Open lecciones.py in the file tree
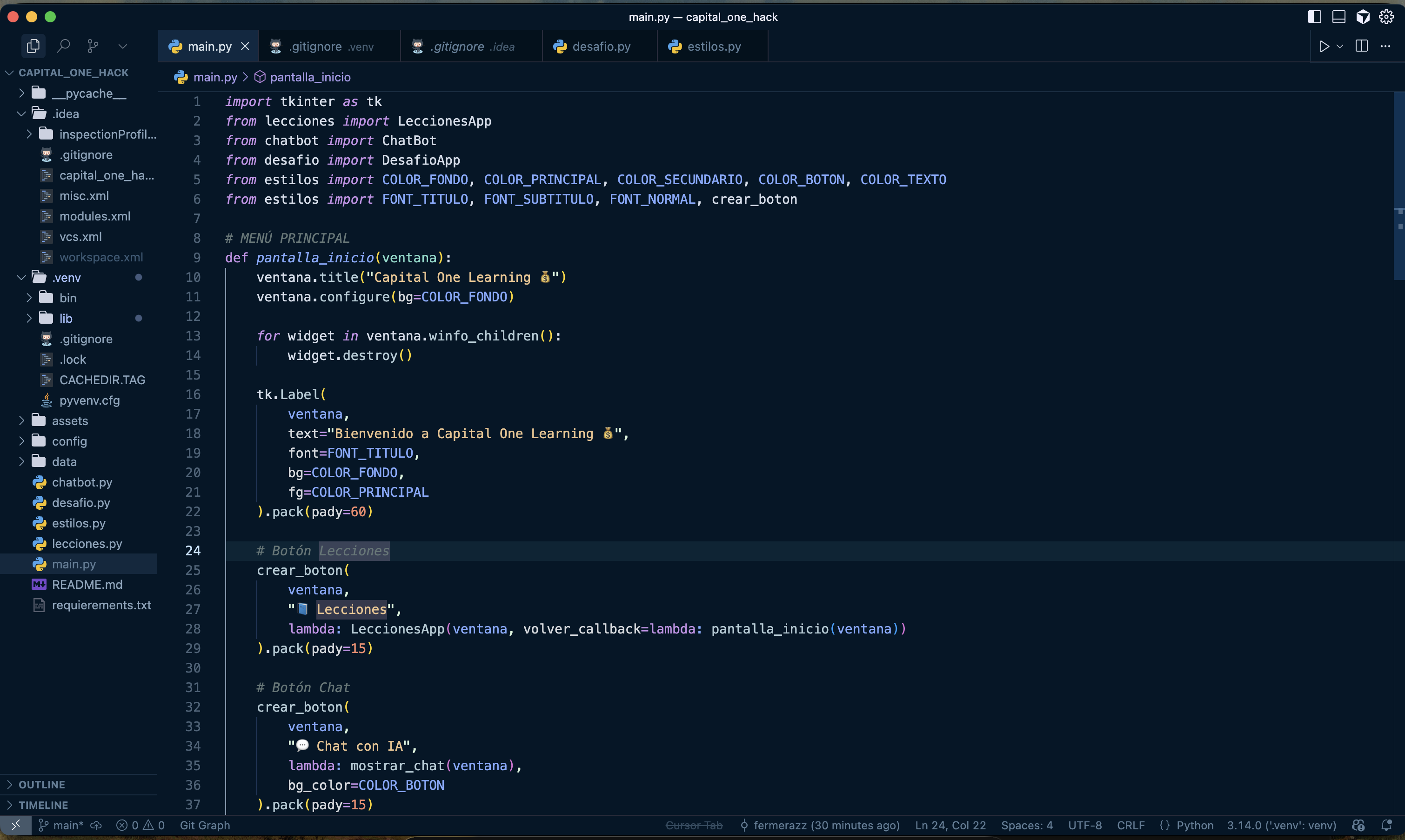 click(87, 543)
